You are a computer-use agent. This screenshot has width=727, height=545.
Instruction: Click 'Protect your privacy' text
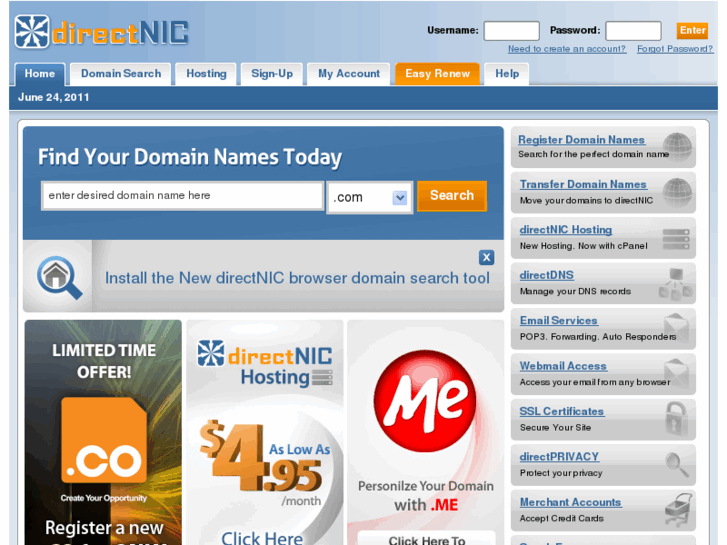561,473
